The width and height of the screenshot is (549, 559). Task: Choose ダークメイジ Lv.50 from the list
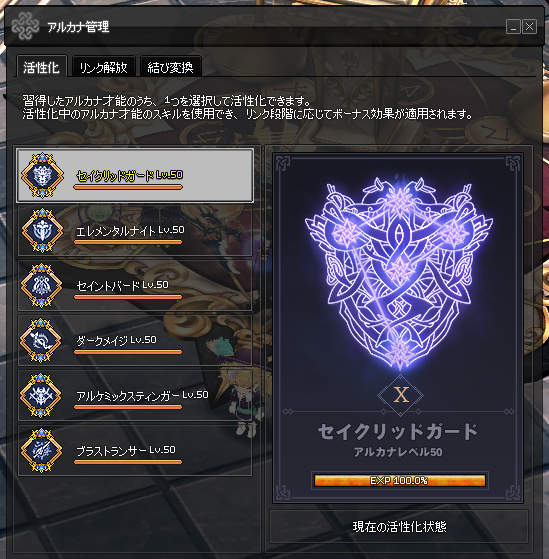click(x=135, y=340)
